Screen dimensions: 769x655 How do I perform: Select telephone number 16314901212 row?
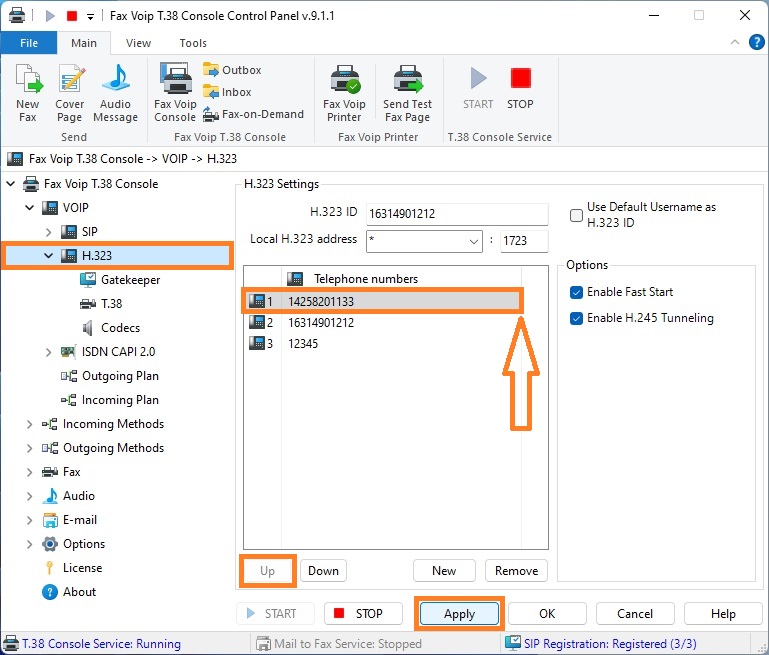(383, 323)
